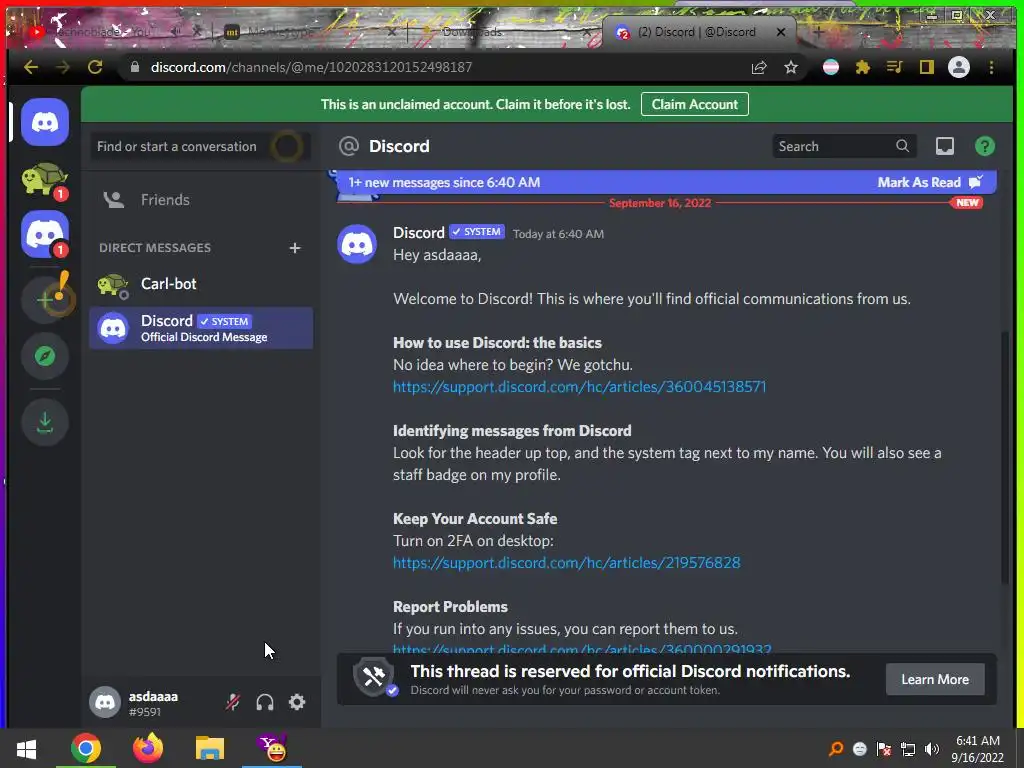Open media control icon in toolbar
The image size is (1024, 768).
click(895, 67)
